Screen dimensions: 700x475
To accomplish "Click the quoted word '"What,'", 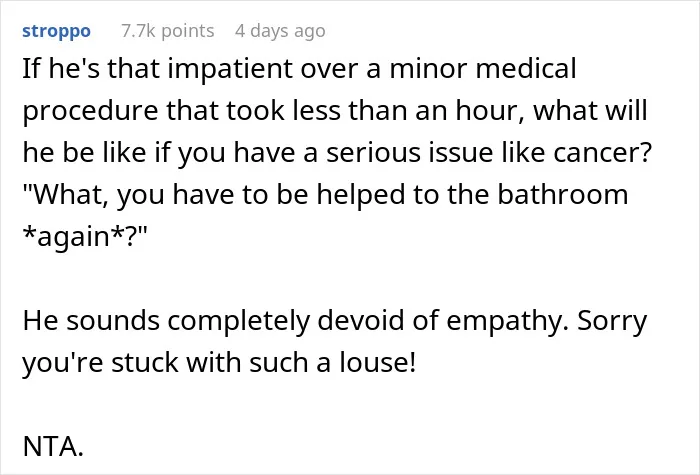I will [65, 195].
